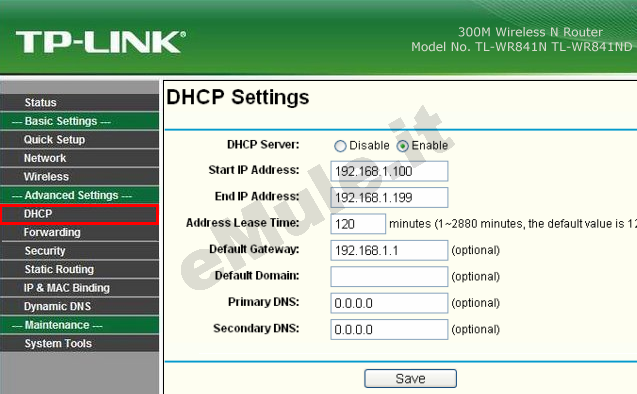Open the Wireless menu item
637x394 pixels.
pyautogui.click(x=80, y=177)
